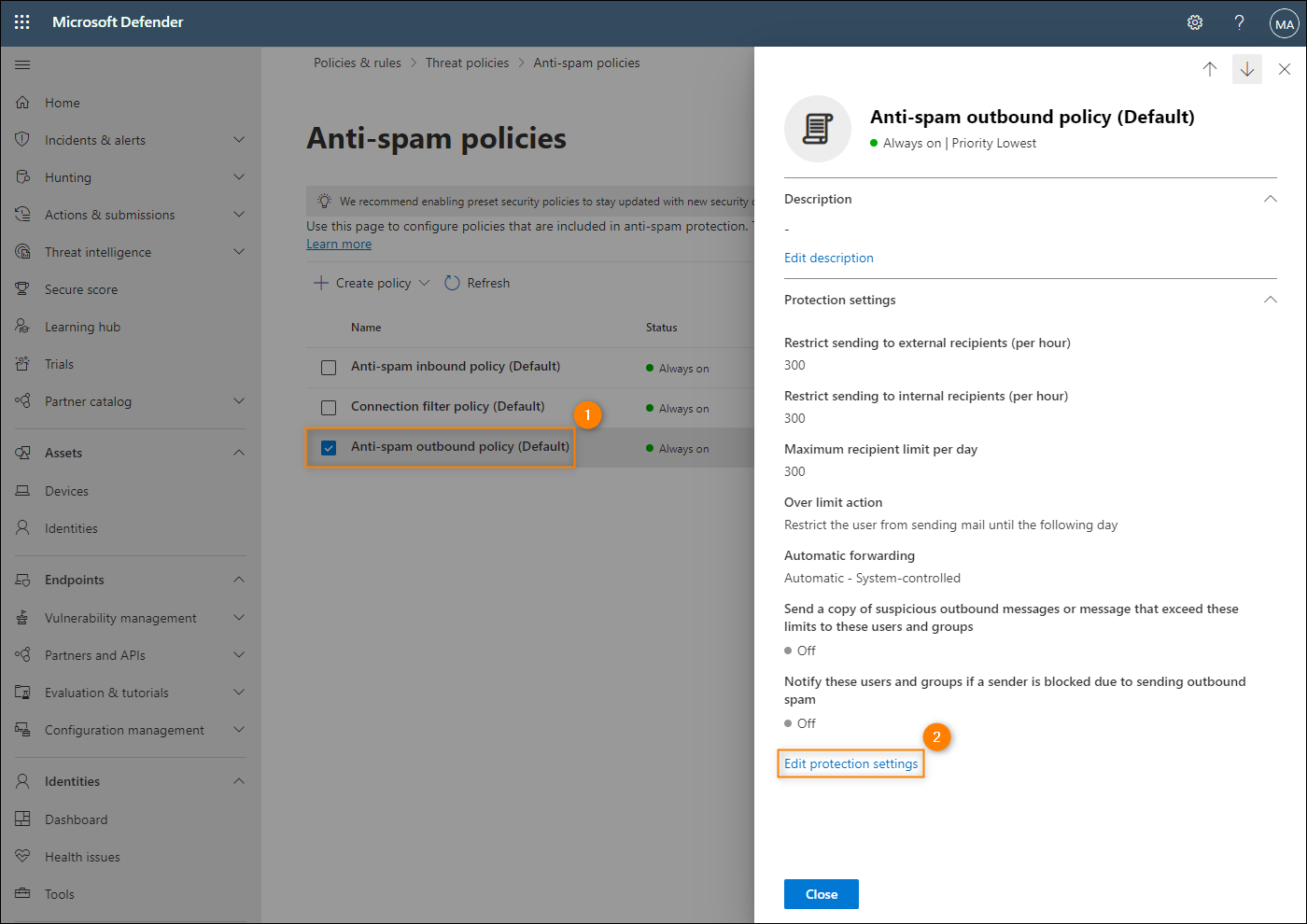Sort by the Status column header
Image resolution: width=1307 pixels, height=924 pixels.
[x=662, y=328]
